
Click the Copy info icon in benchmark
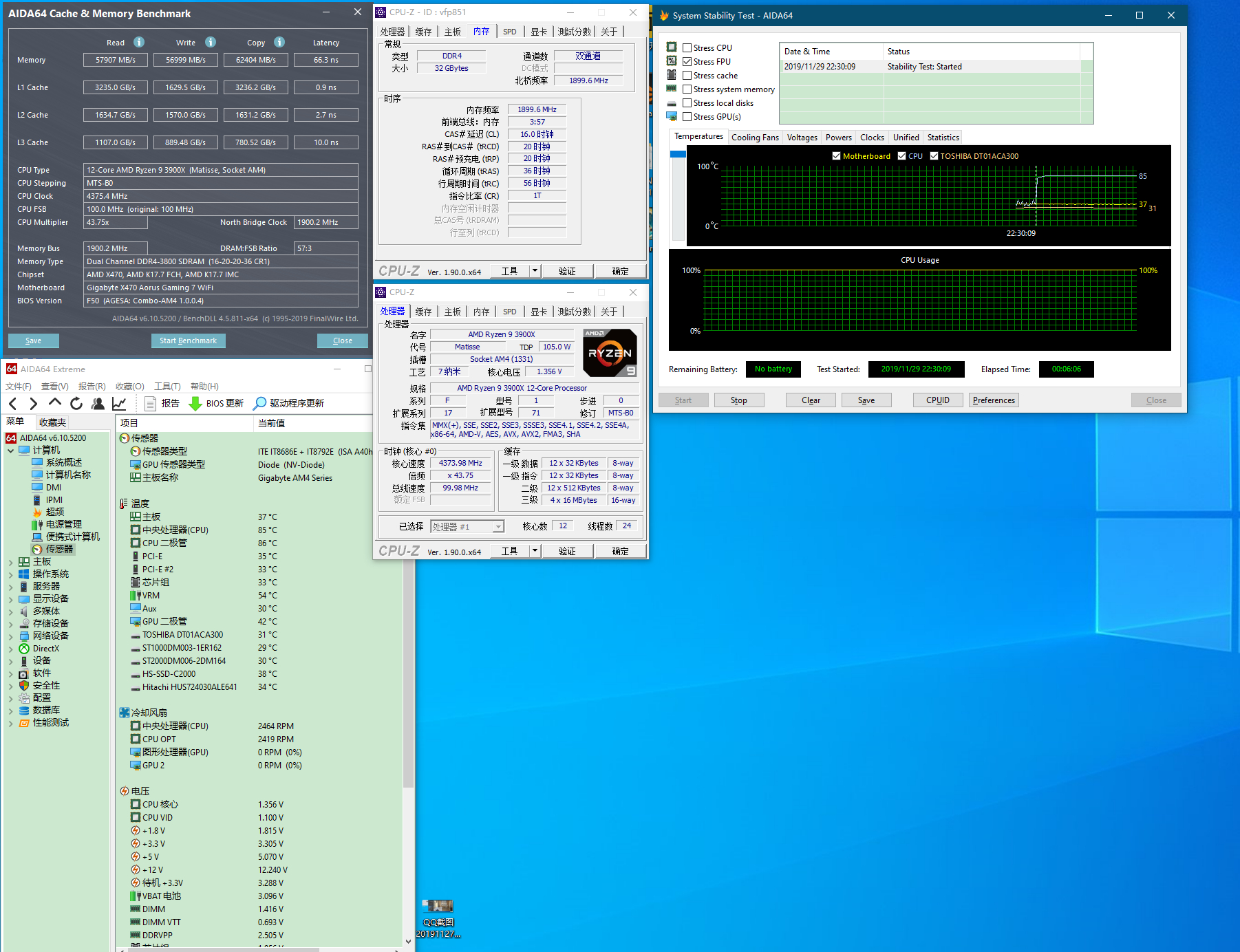[279, 42]
